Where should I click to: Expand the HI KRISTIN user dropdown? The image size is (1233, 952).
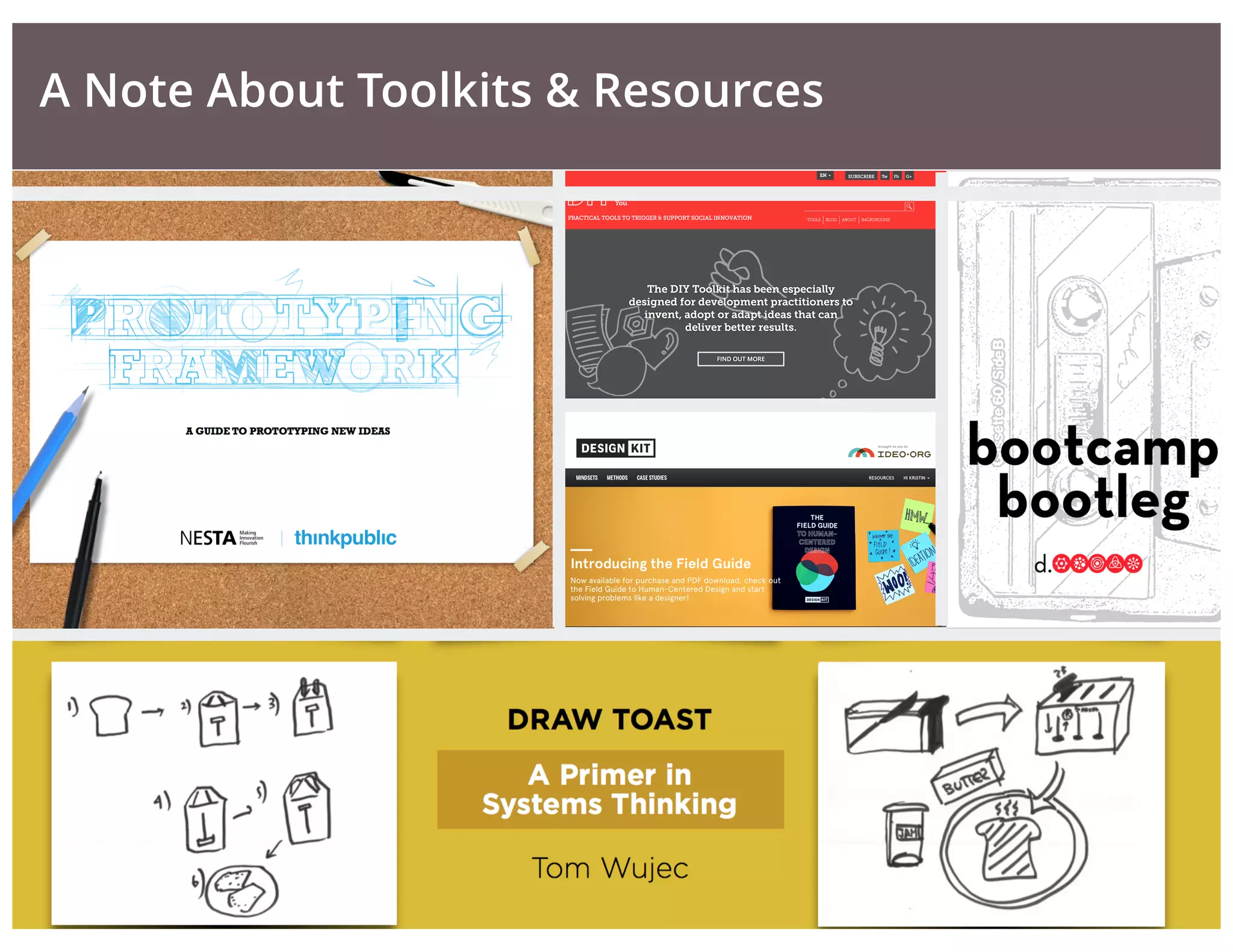916,478
